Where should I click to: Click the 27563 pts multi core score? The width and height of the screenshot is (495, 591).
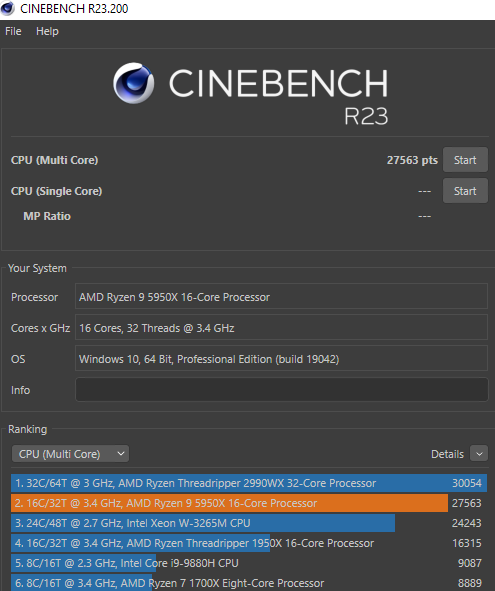(412, 160)
